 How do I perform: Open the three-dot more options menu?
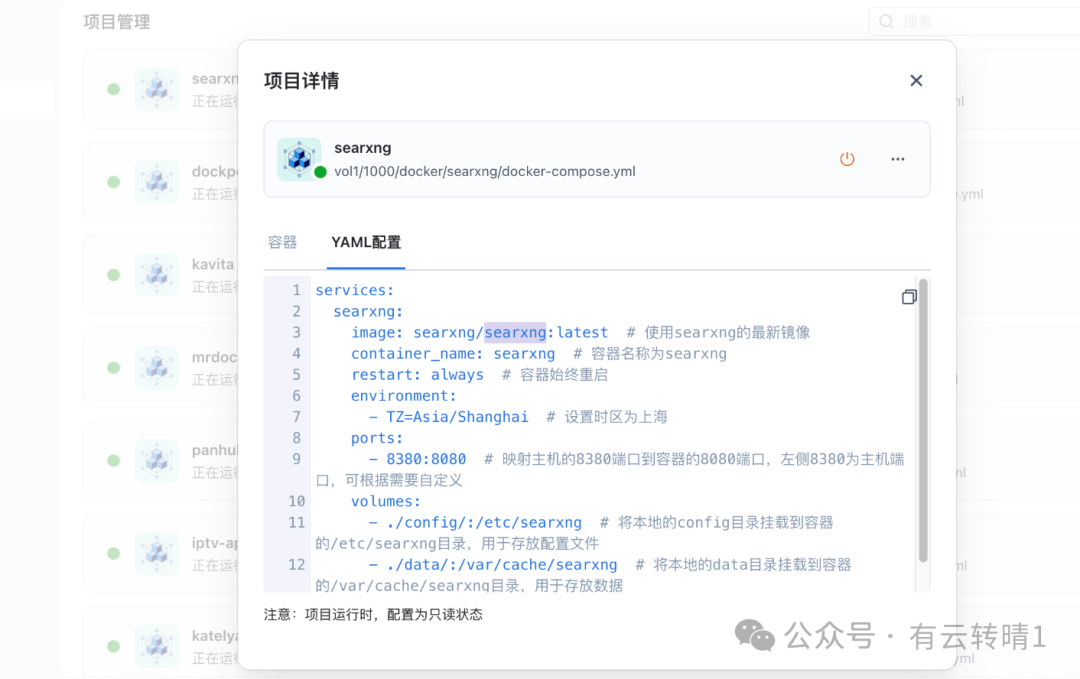tap(897, 159)
